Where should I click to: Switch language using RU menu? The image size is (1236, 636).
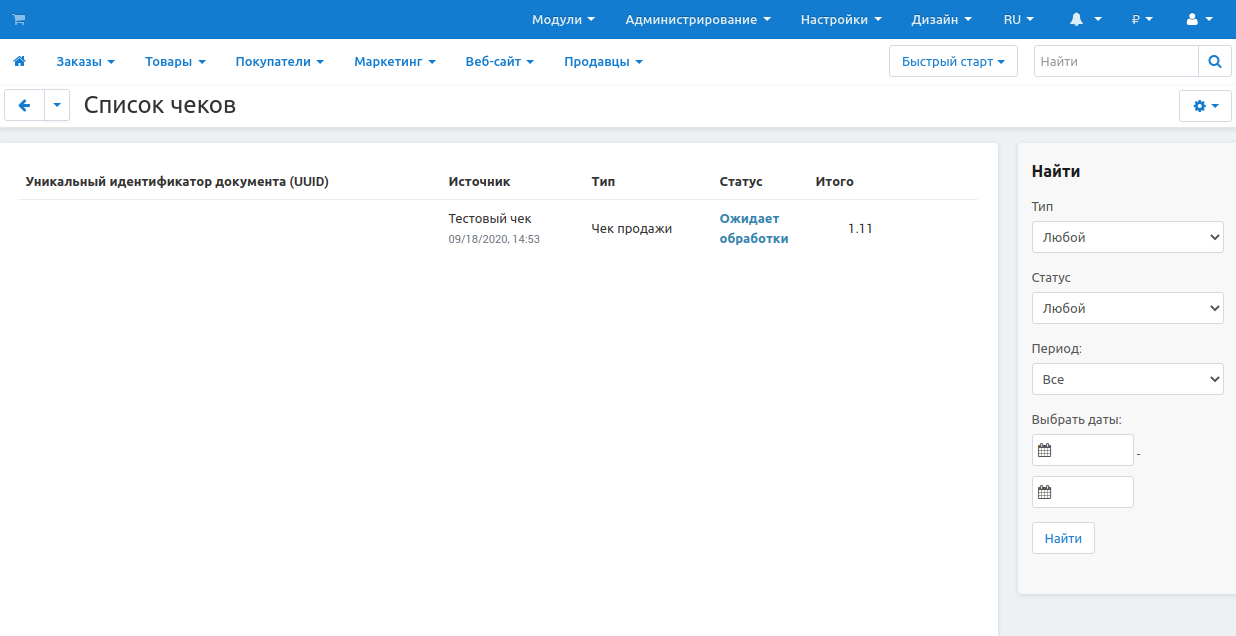(1018, 19)
